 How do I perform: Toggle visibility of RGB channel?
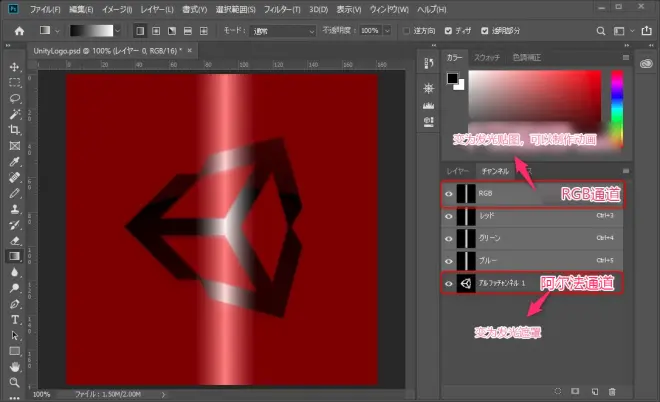pos(449,194)
